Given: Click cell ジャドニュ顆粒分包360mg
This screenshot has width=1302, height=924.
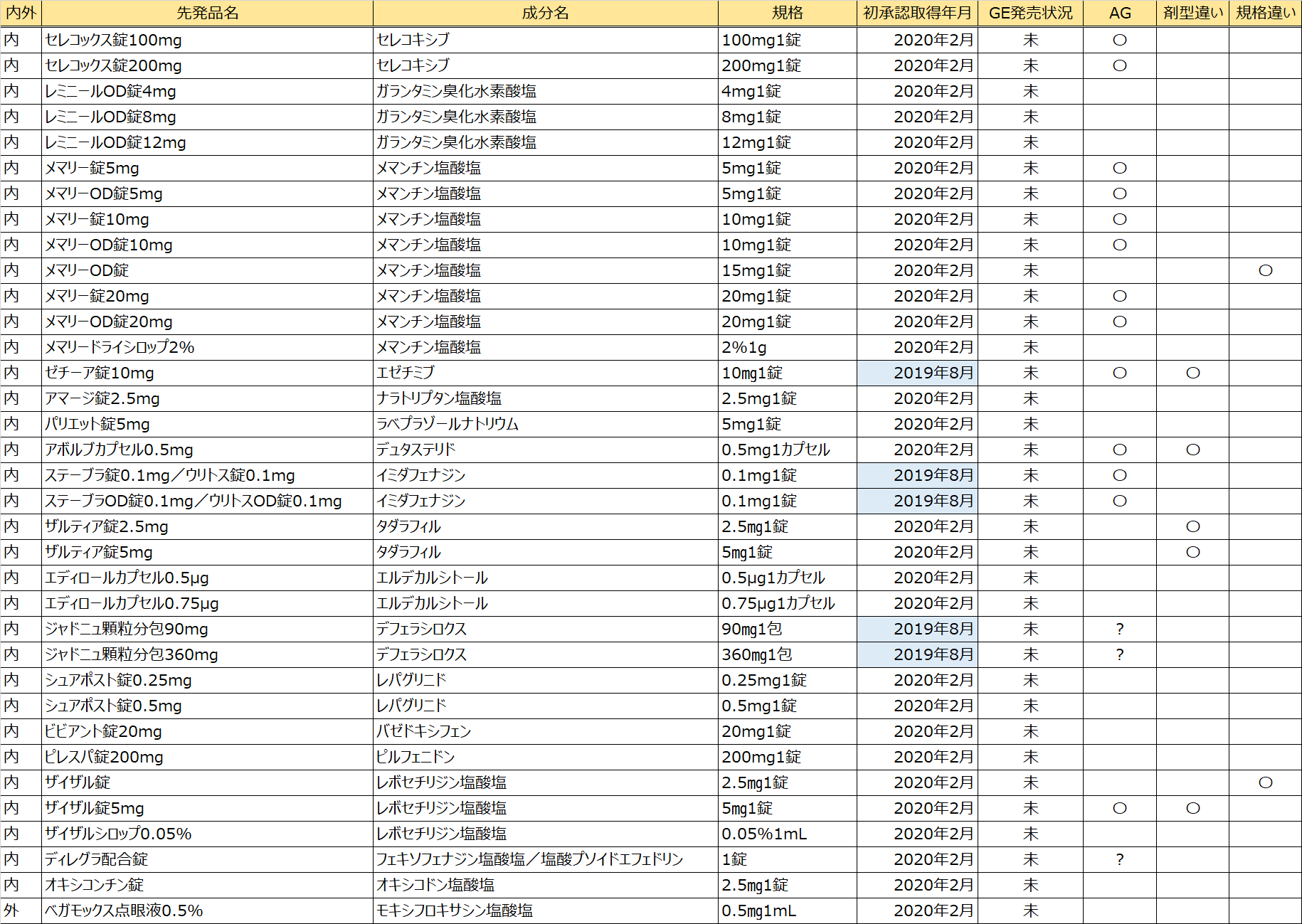Looking at the screenshot, I should pyautogui.click(x=207, y=654).
